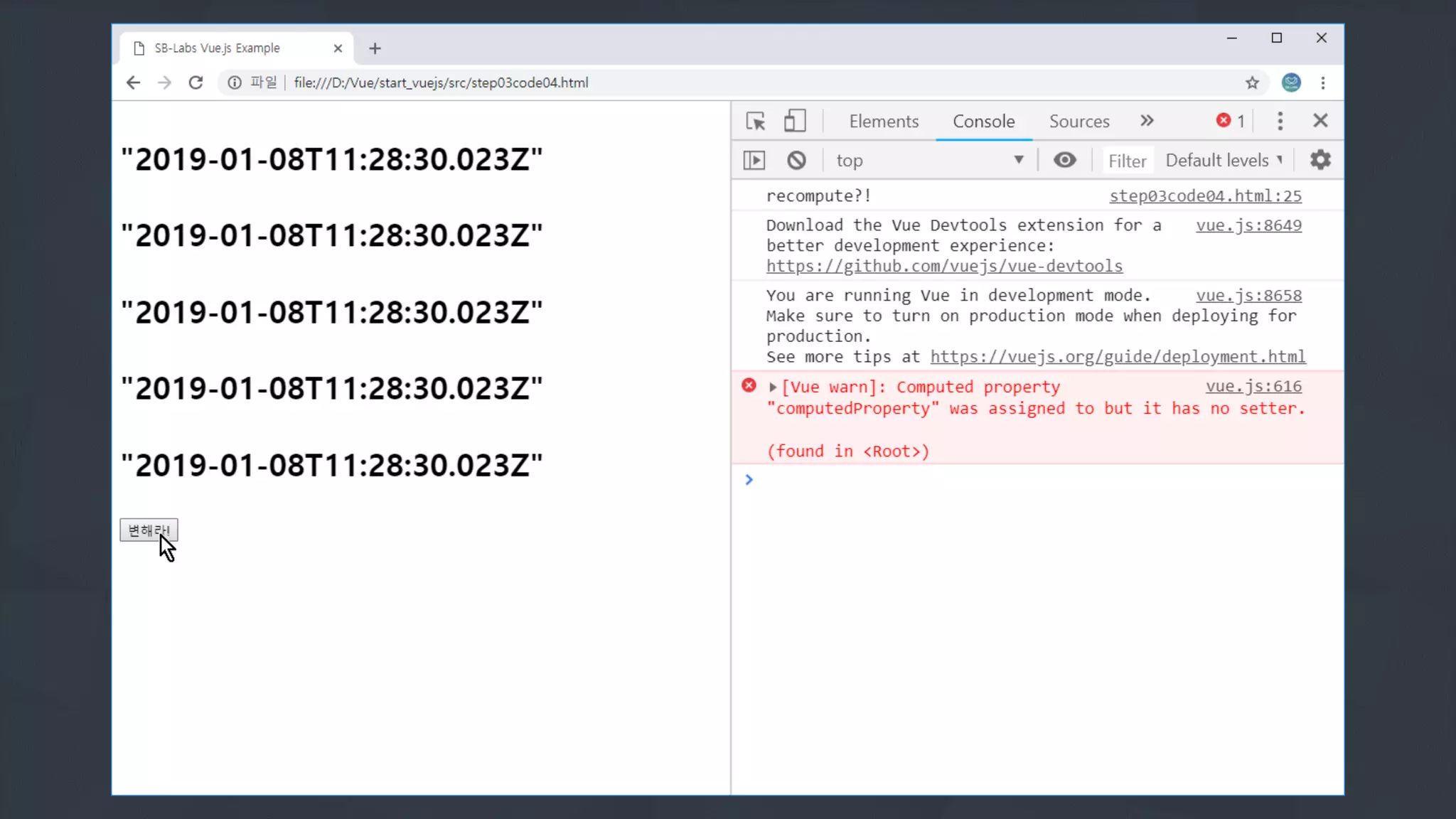Reload the page

pos(196,83)
